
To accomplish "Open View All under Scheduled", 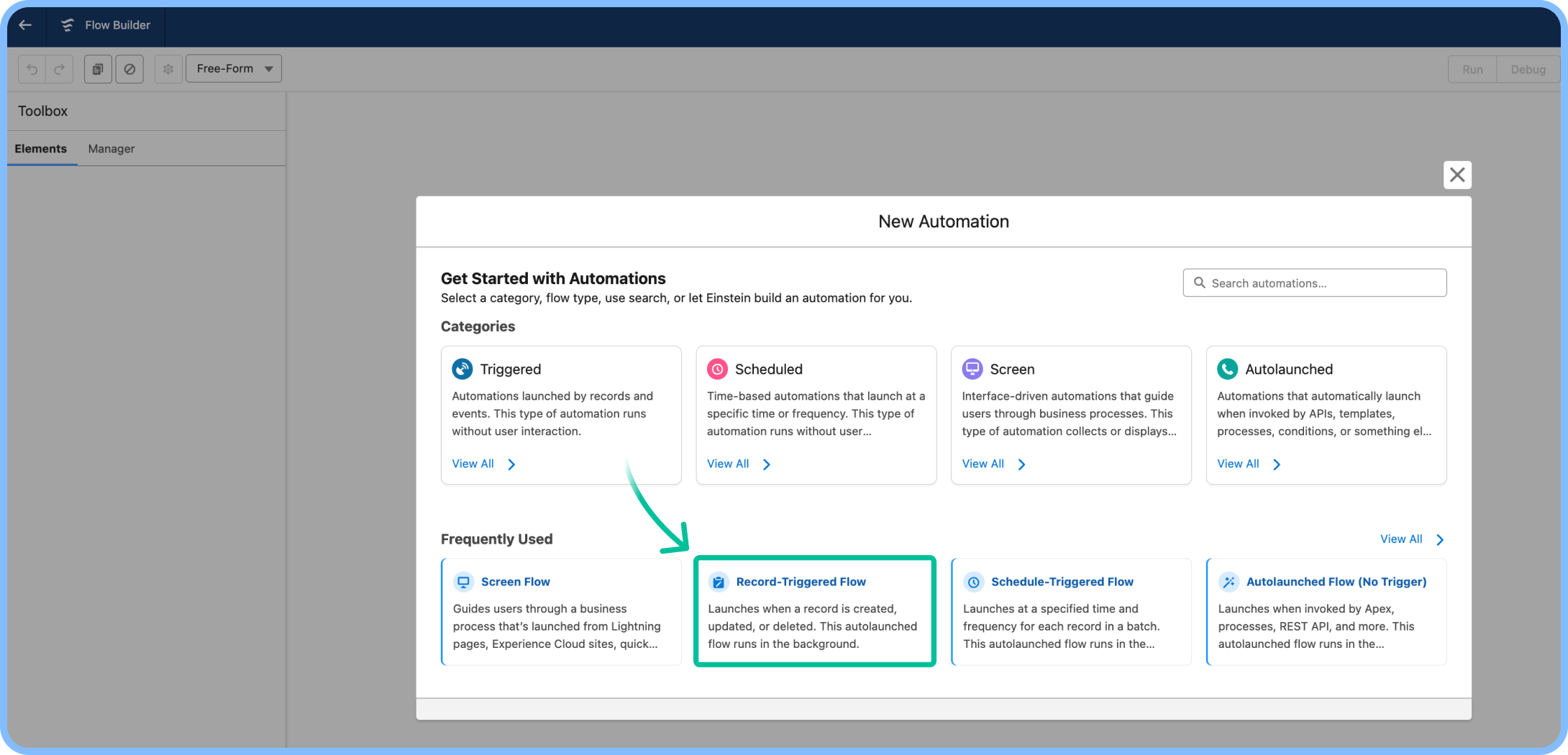I will (x=728, y=464).
